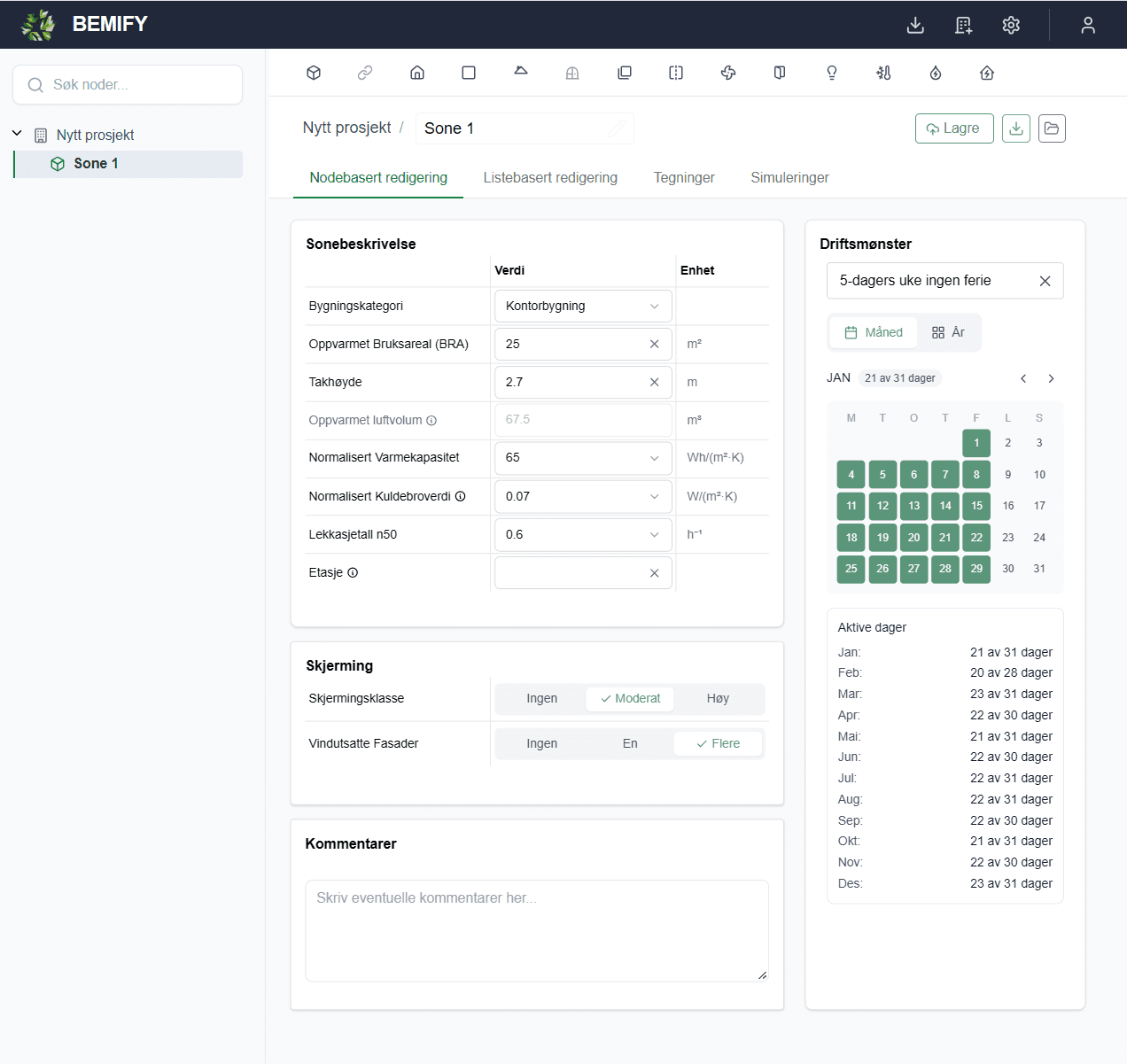
Task: Click the Søk noder search field
Action: click(x=128, y=85)
